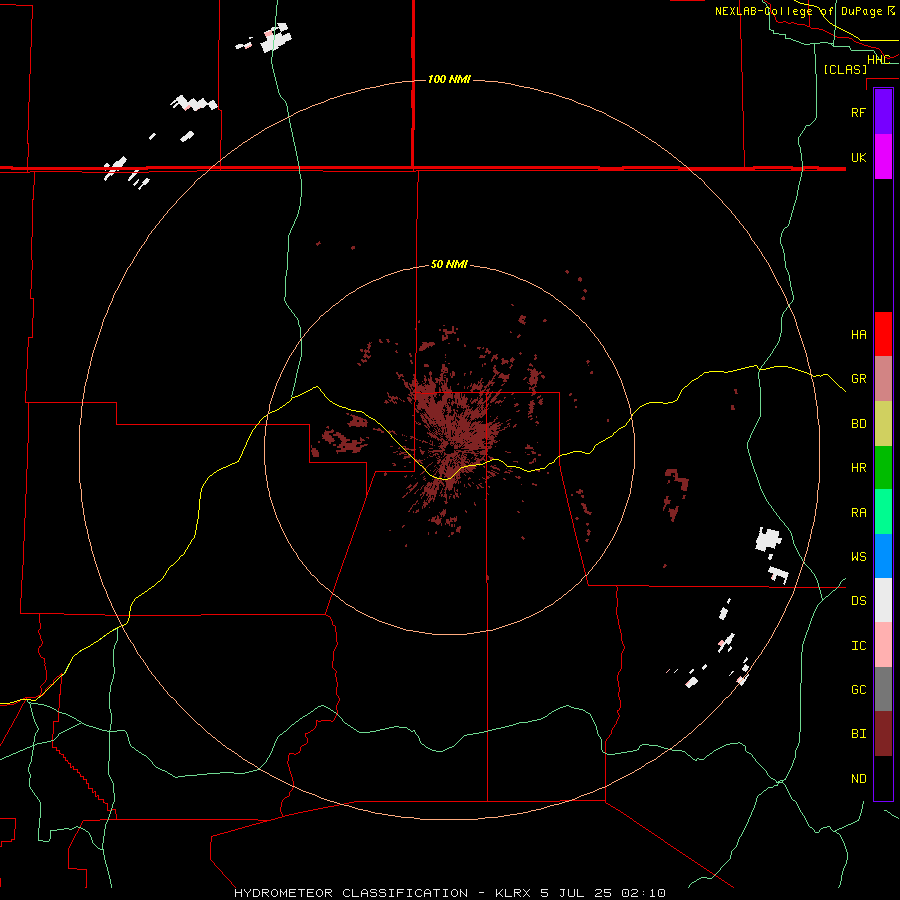Click the RA legend label text
Screen dimensions: 900x900
coord(859,513)
